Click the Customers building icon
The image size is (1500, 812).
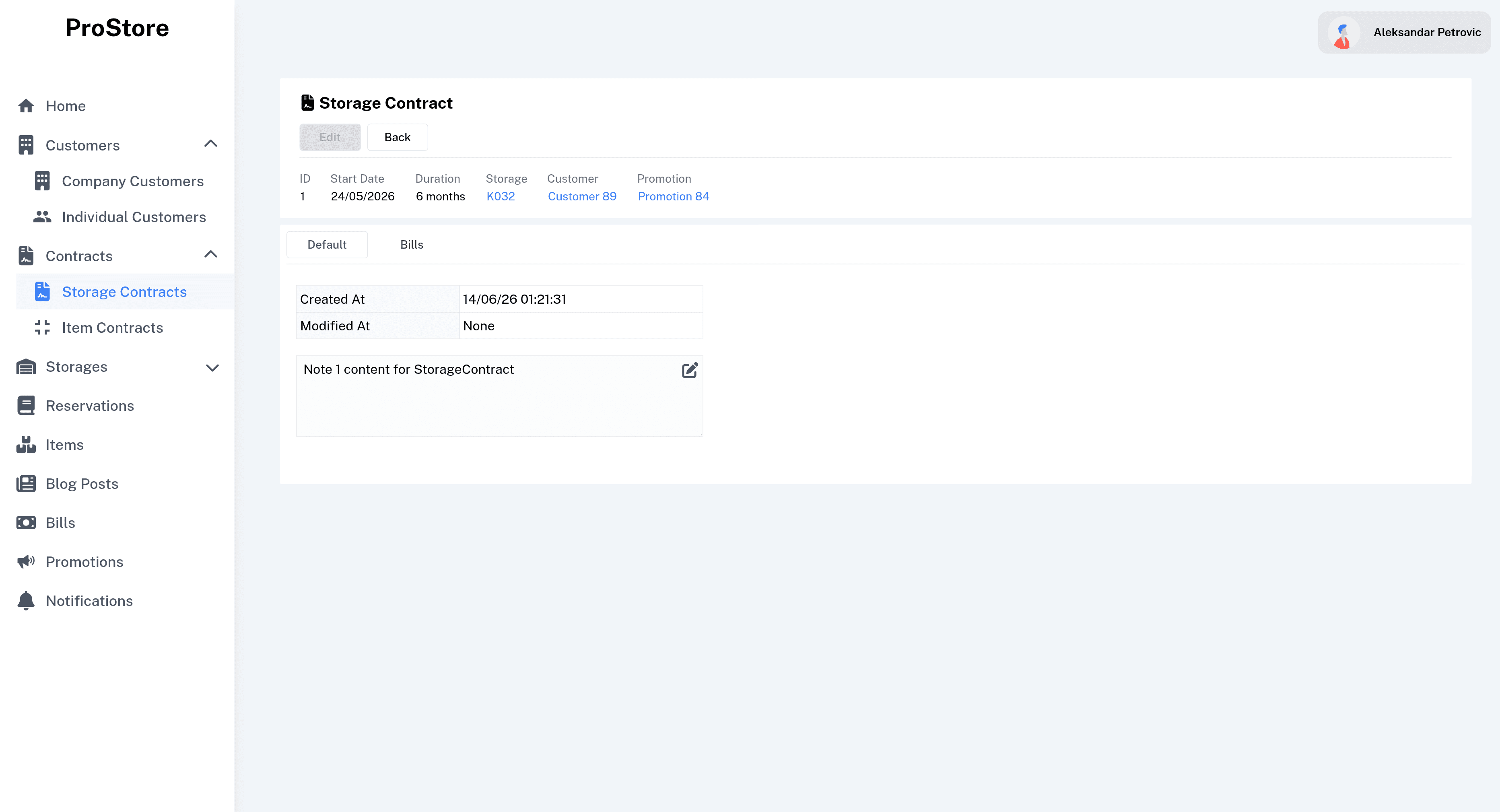pyautogui.click(x=26, y=145)
